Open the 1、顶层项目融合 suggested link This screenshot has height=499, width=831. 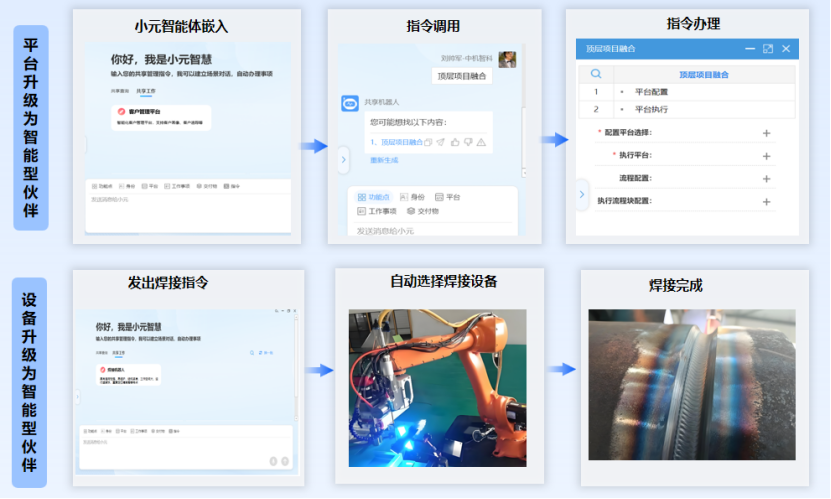396,143
